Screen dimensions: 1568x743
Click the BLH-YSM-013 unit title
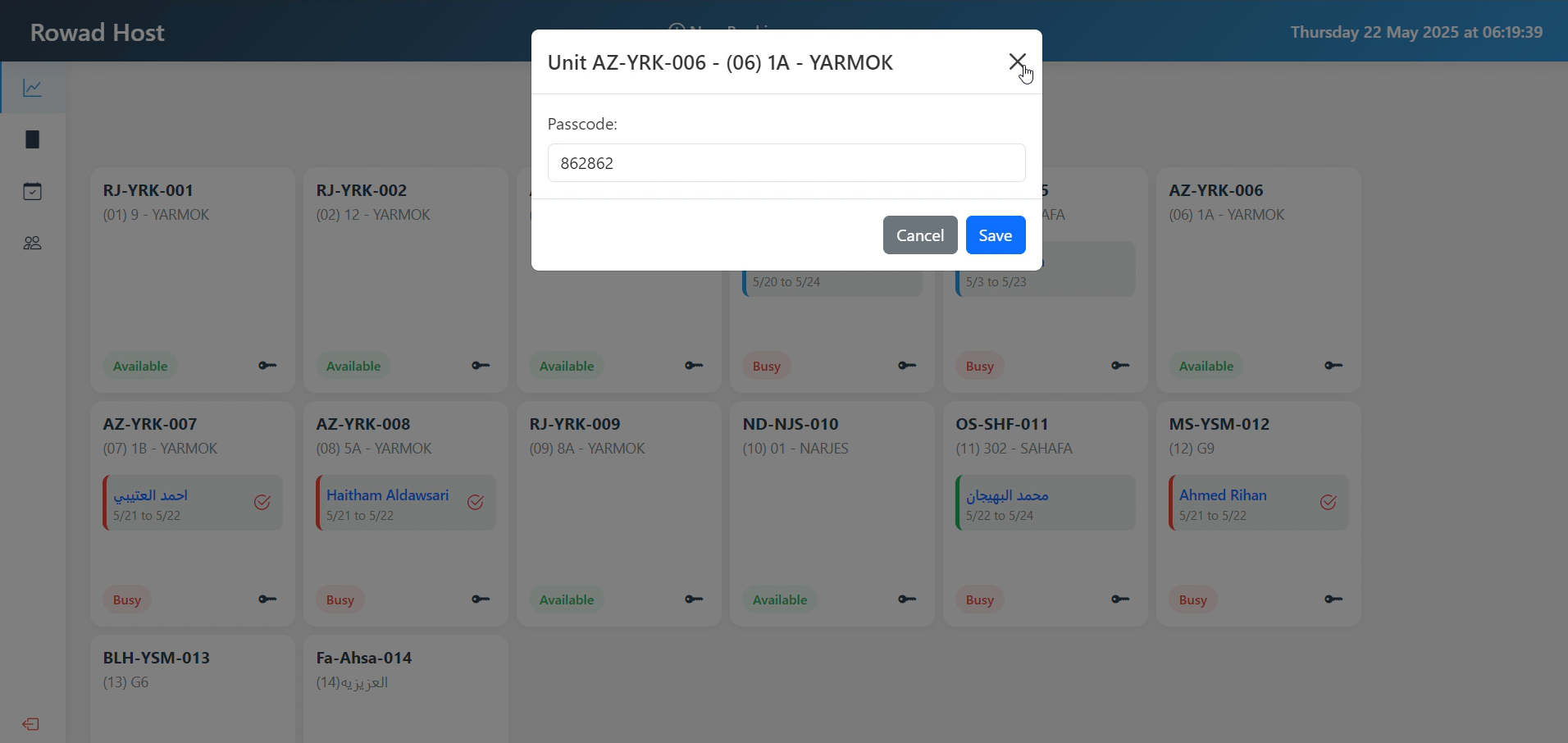point(157,658)
